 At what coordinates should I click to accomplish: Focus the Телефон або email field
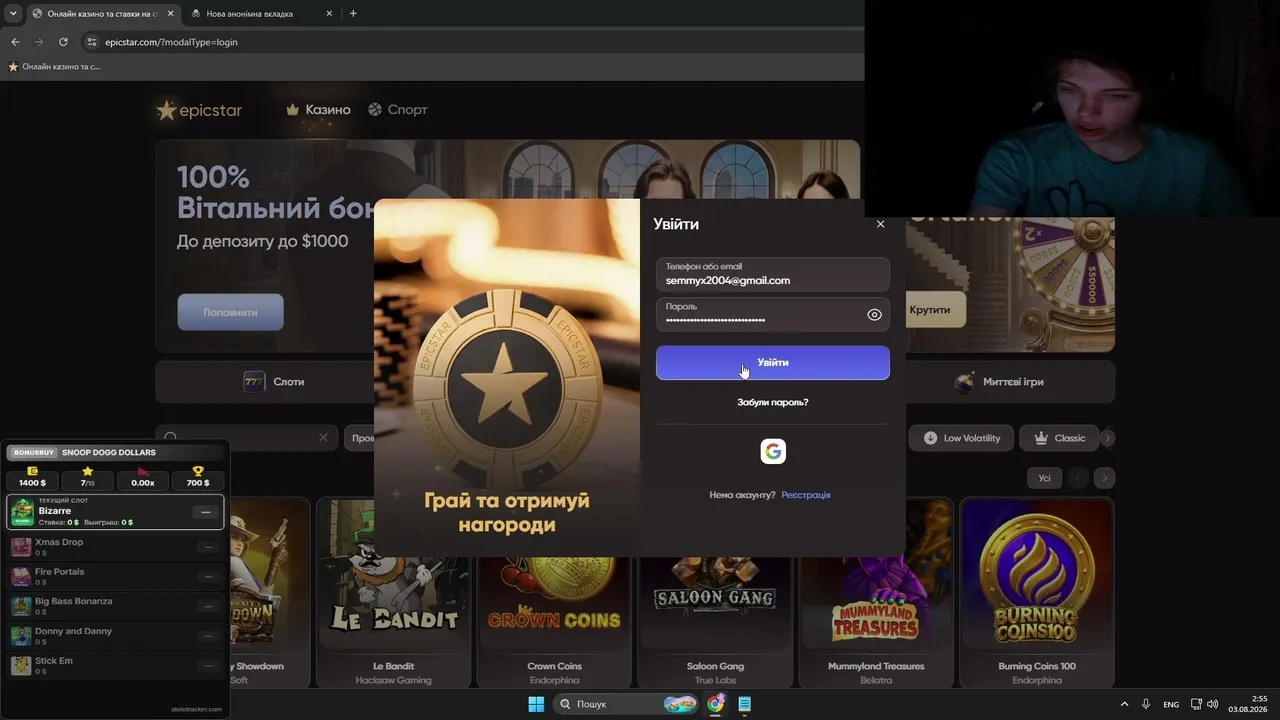[x=773, y=275]
